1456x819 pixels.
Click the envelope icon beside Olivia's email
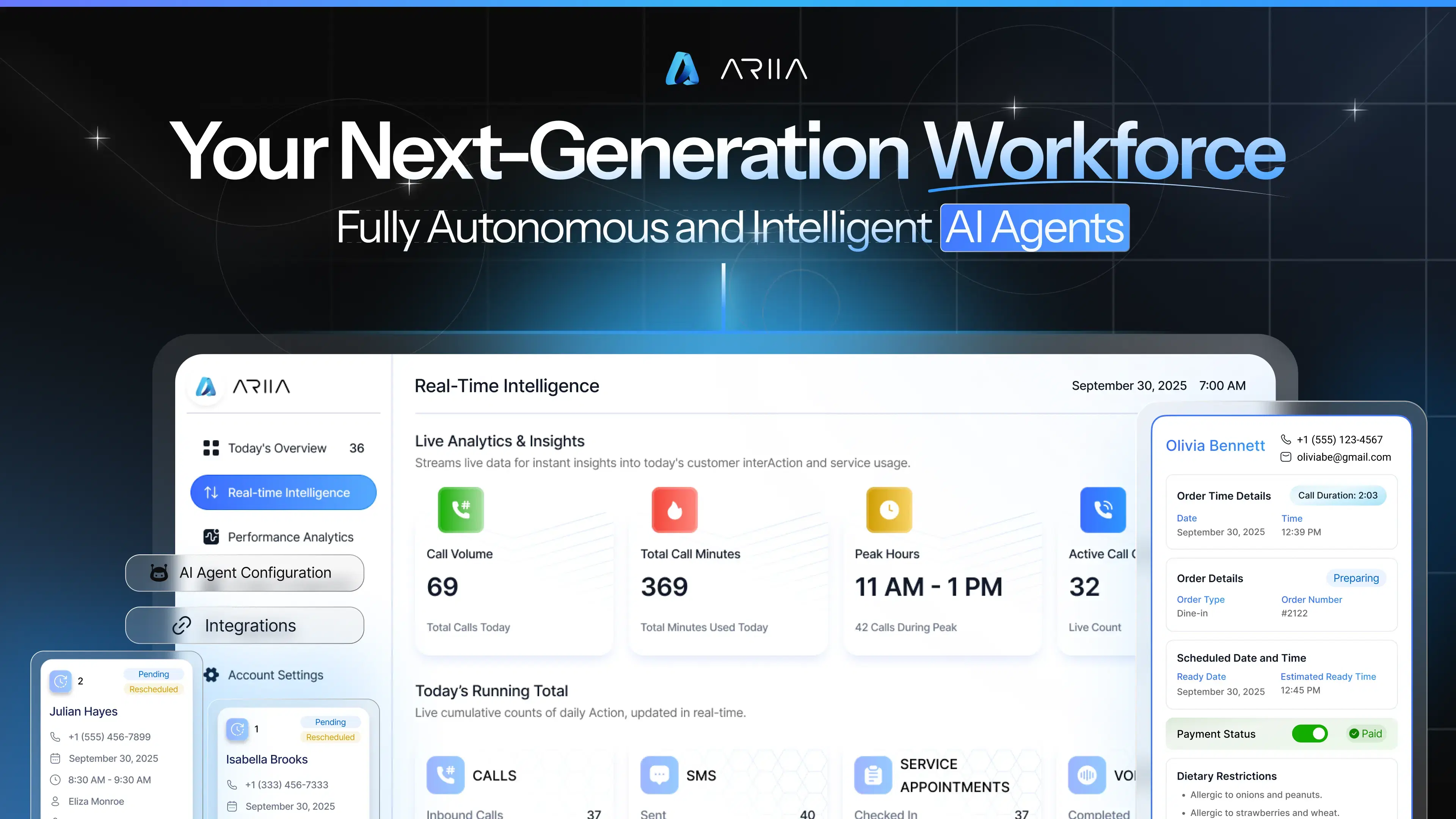tap(1286, 457)
